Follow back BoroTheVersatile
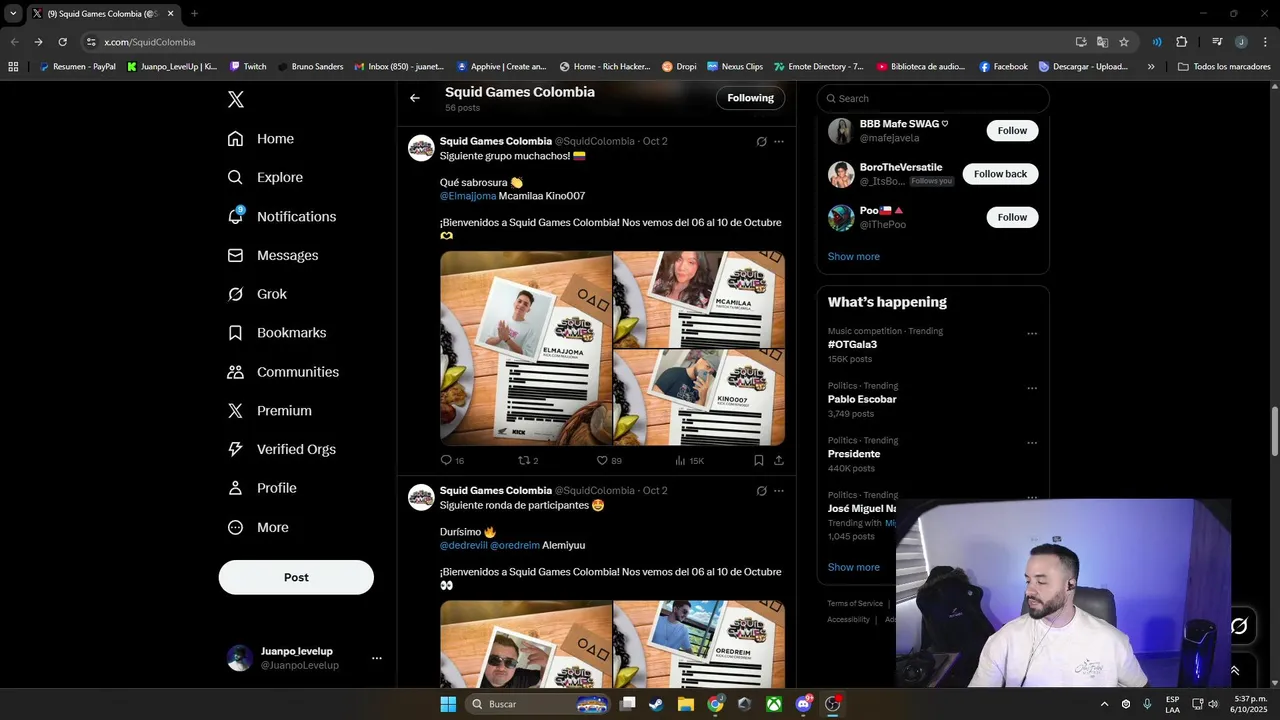This screenshot has height=720, width=1280. coord(1000,174)
